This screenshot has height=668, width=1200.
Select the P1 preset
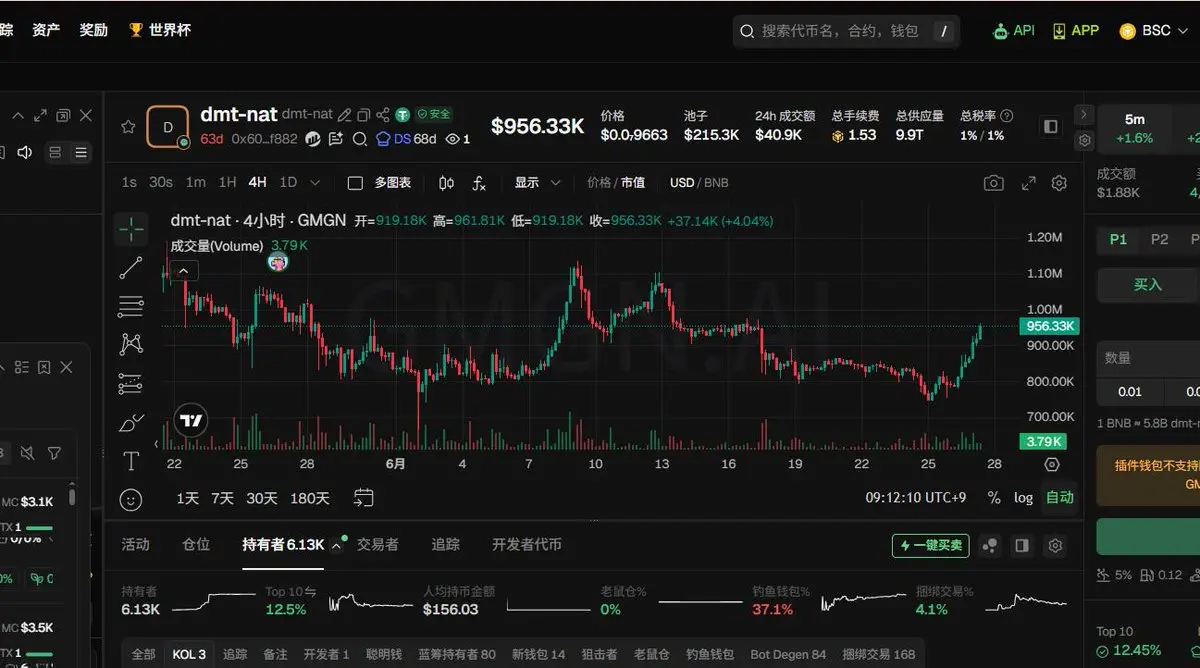click(x=1118, y=239)
